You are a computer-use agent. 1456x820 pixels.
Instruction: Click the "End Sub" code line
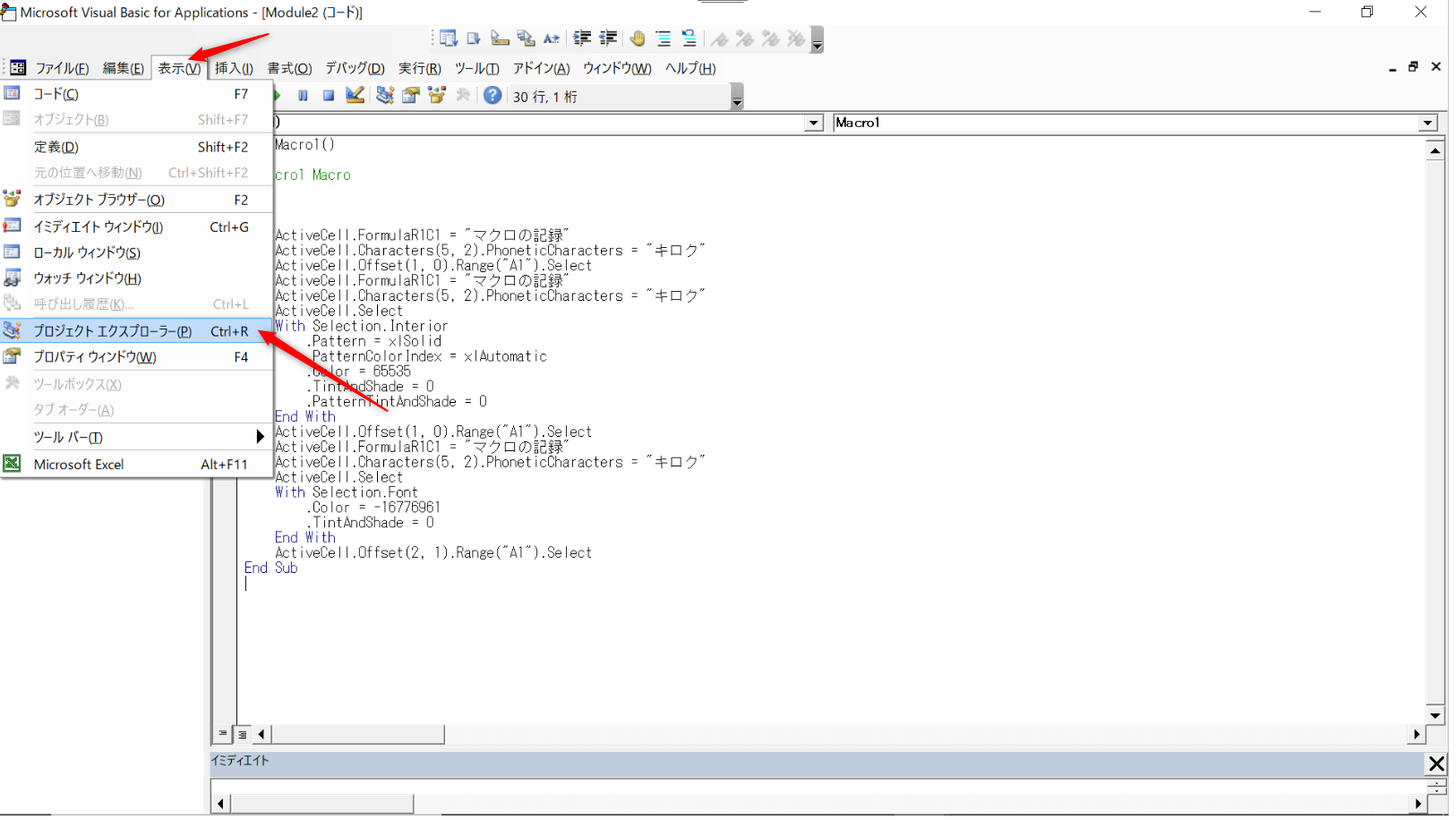point(271,568)
